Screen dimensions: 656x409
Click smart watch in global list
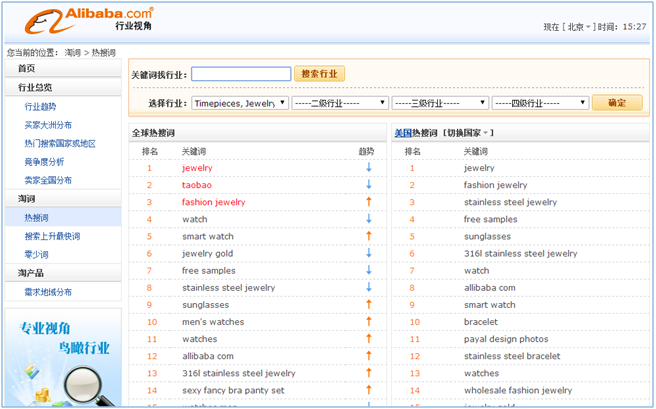coord(208,236)
